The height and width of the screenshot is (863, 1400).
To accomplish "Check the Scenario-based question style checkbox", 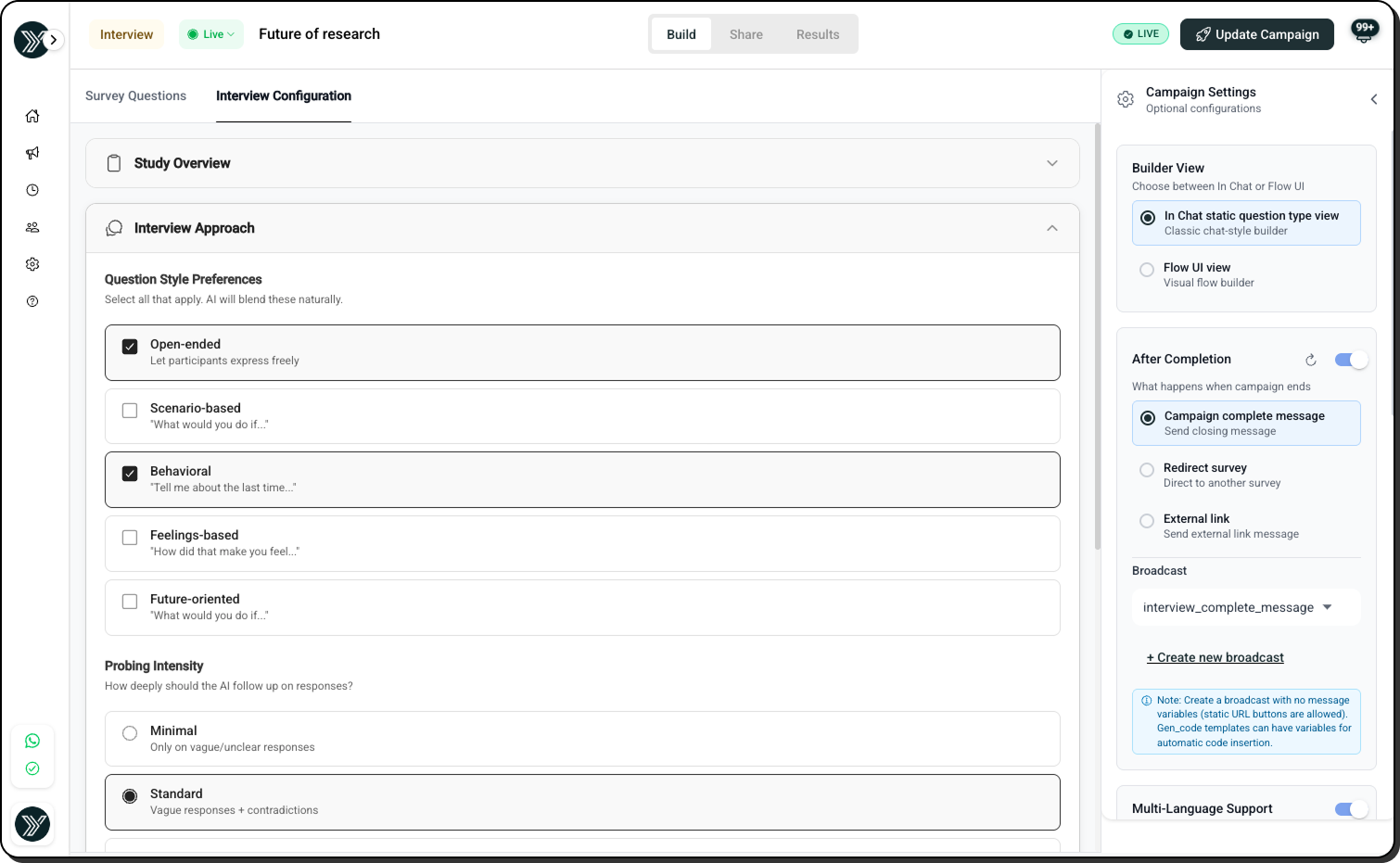I will (x=130, y=411).
